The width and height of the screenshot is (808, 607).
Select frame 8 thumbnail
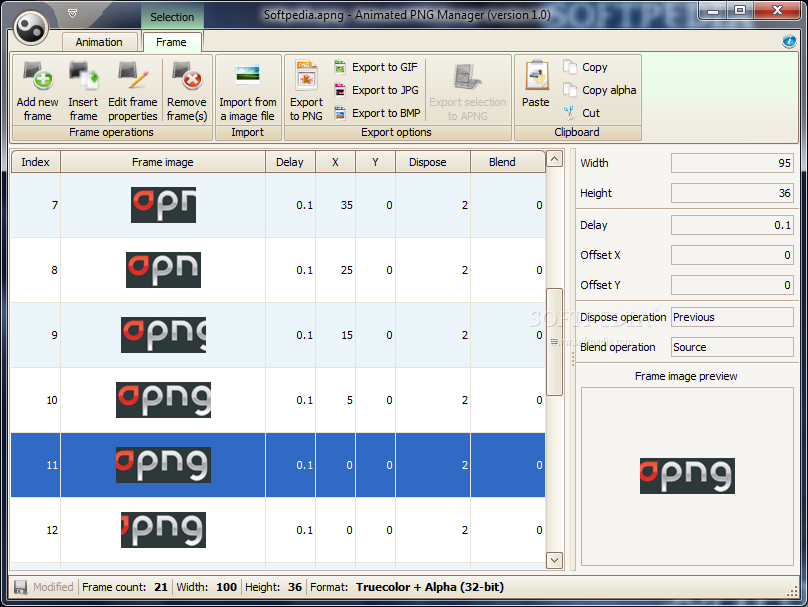(163, 270)
